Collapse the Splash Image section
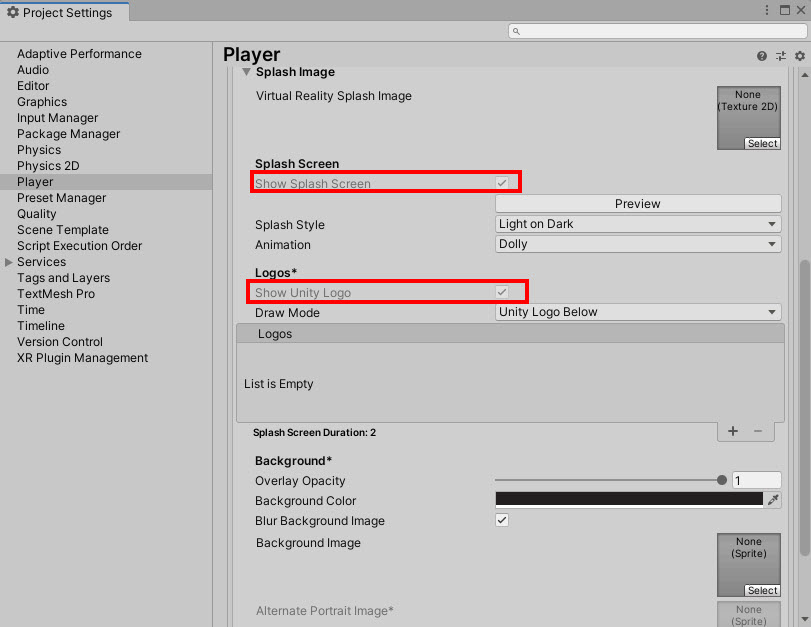The height and width of the screenshot is (627, 811). click(247, 72)
